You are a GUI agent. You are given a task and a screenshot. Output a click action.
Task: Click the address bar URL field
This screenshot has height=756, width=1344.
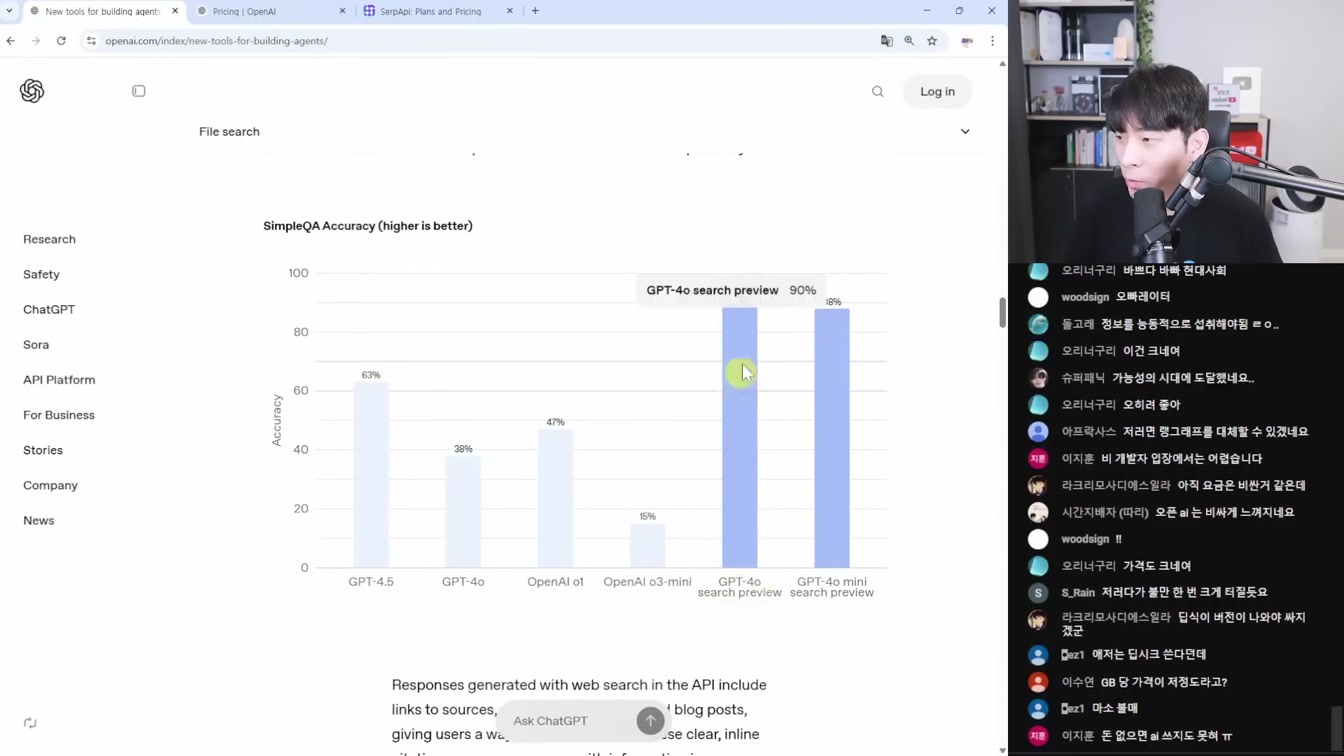point(480,41)
